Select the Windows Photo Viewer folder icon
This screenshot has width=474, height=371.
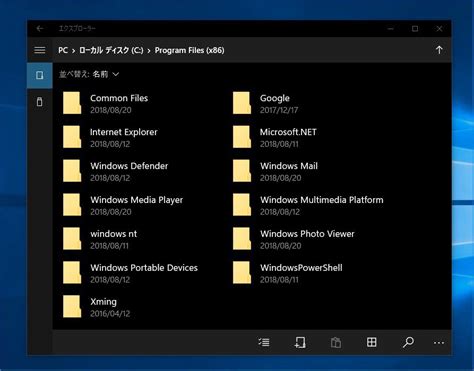coord(242,239)
